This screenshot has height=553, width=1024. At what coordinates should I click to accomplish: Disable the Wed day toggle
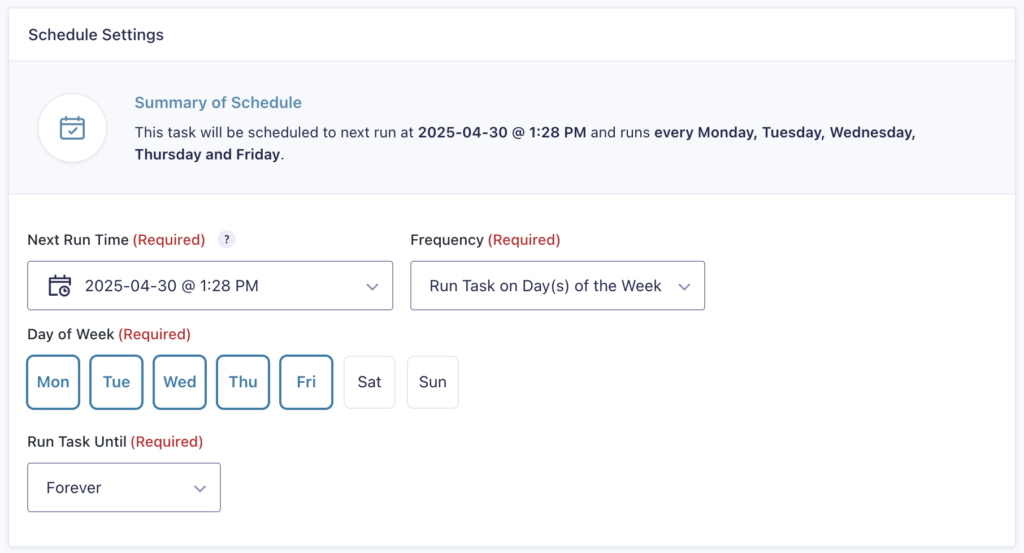(x=180, y=382)
